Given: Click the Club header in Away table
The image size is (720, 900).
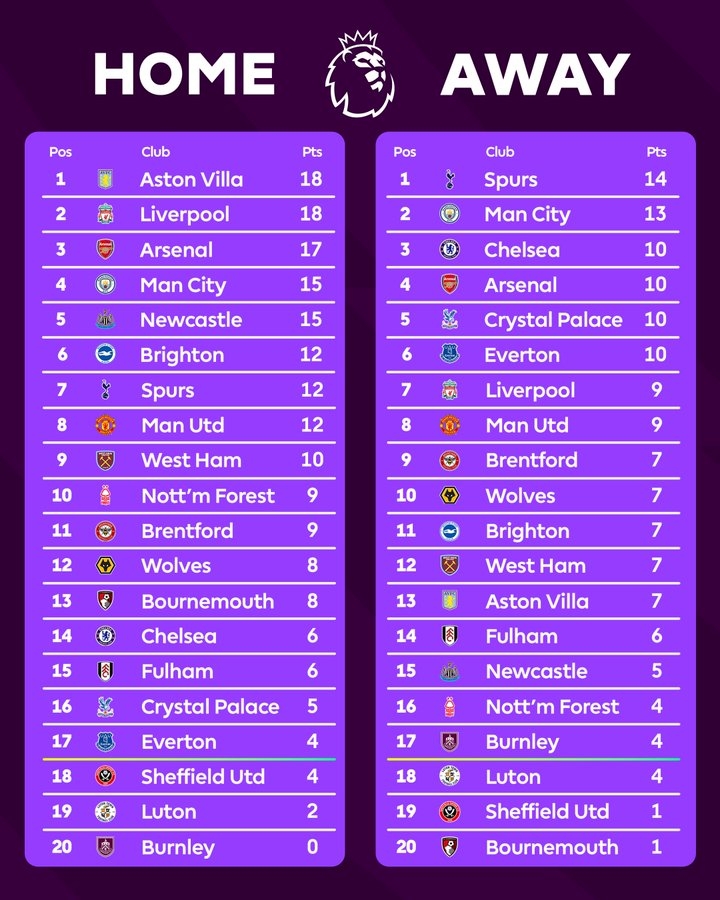Looking at the screenshot, I should (x=500, y=152).
